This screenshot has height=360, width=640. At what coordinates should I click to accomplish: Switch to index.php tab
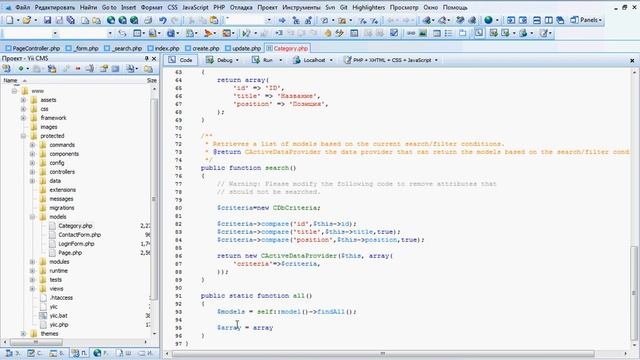pos(163,48)
